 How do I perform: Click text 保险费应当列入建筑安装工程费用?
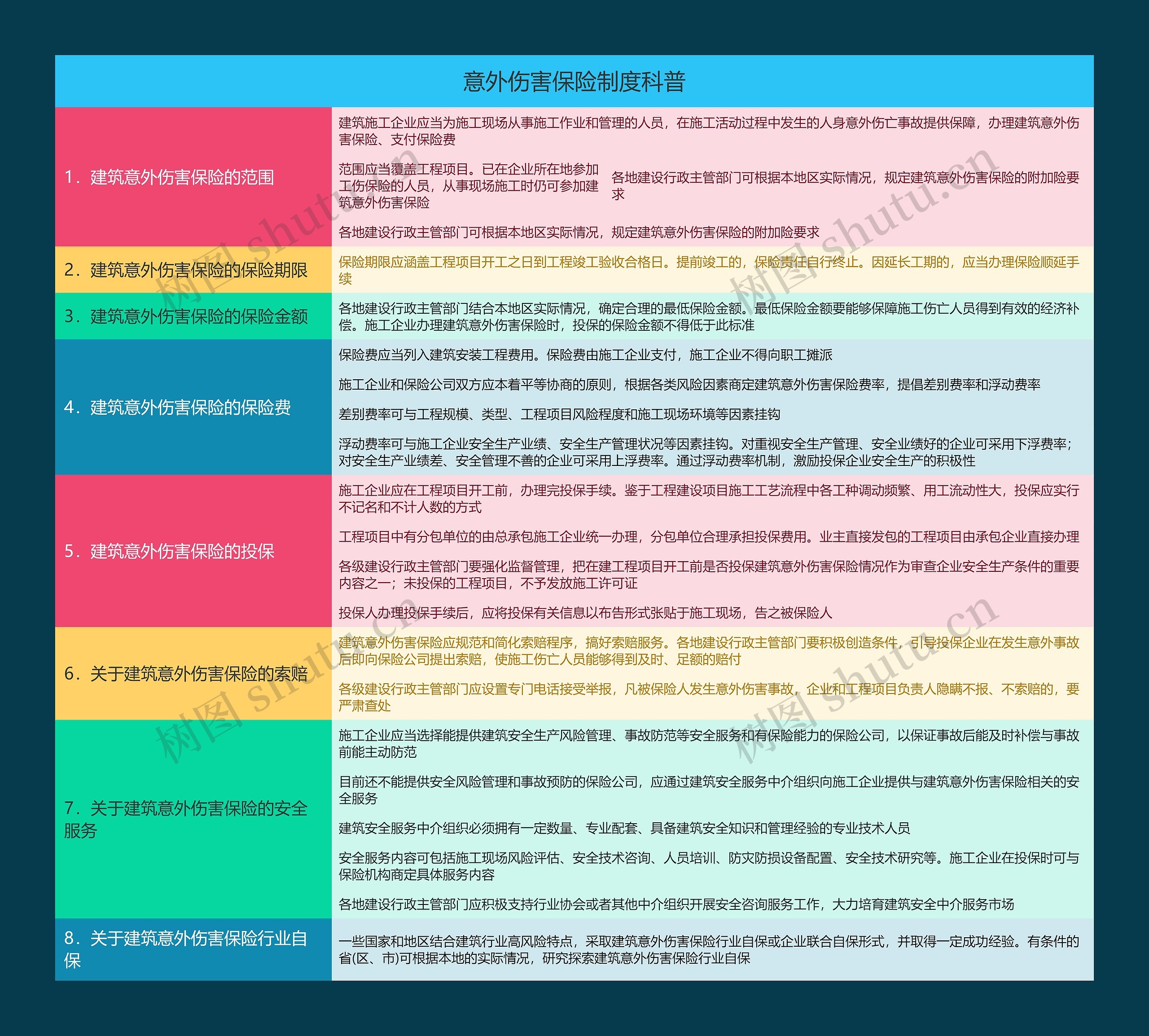pos(585,355)
